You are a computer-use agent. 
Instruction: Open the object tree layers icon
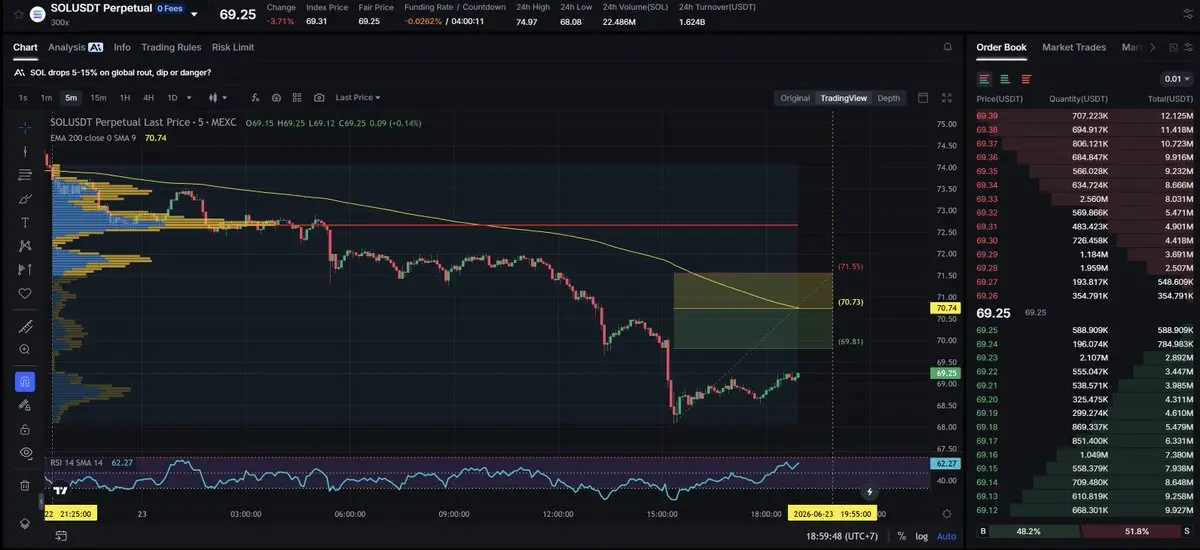pyautogui.click(x=25, y=523)
